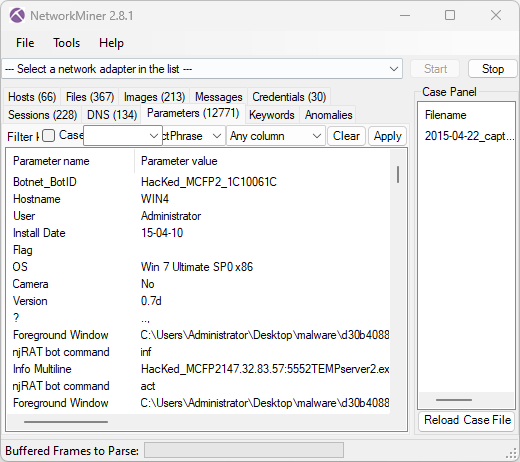Select the question mark parameter row

point(198,318)
